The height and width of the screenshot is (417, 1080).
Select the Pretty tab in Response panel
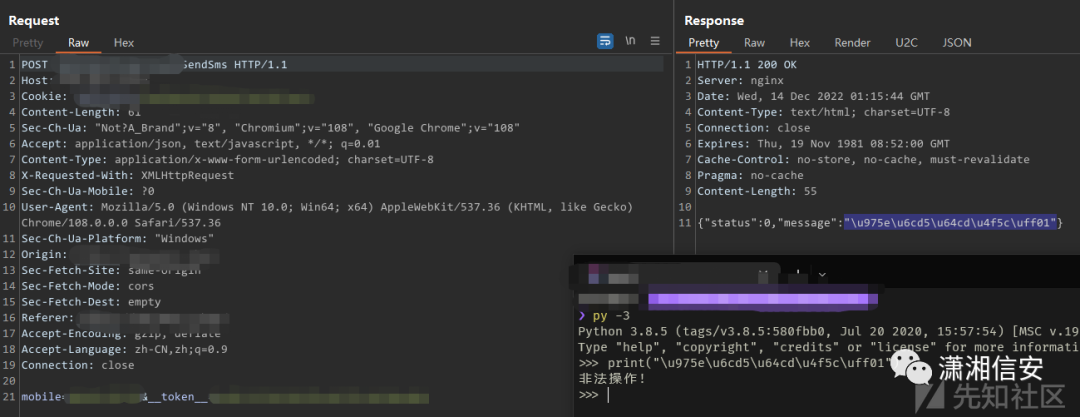(703, 43)
